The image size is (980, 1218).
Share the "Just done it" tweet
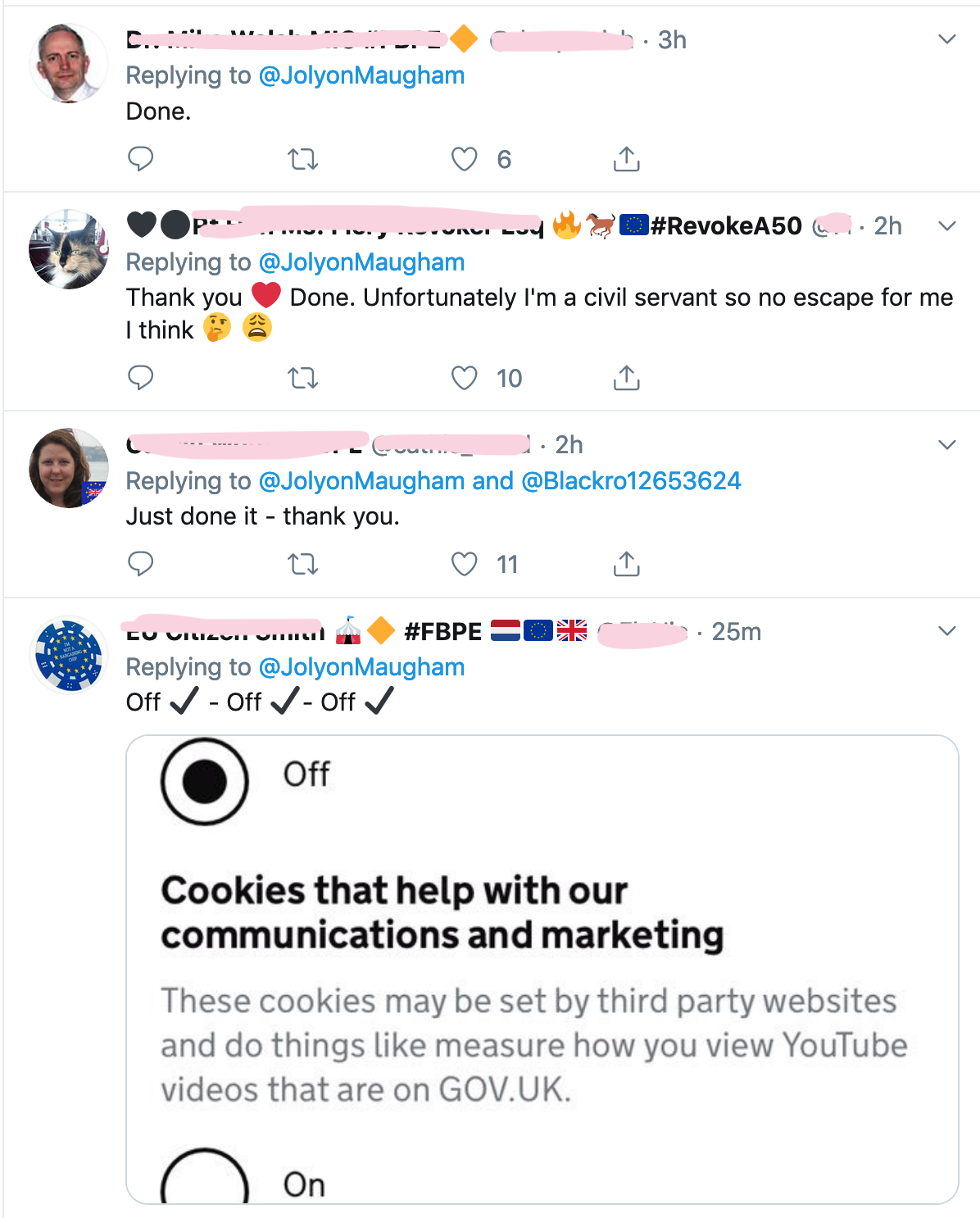(x=627, y=564)
